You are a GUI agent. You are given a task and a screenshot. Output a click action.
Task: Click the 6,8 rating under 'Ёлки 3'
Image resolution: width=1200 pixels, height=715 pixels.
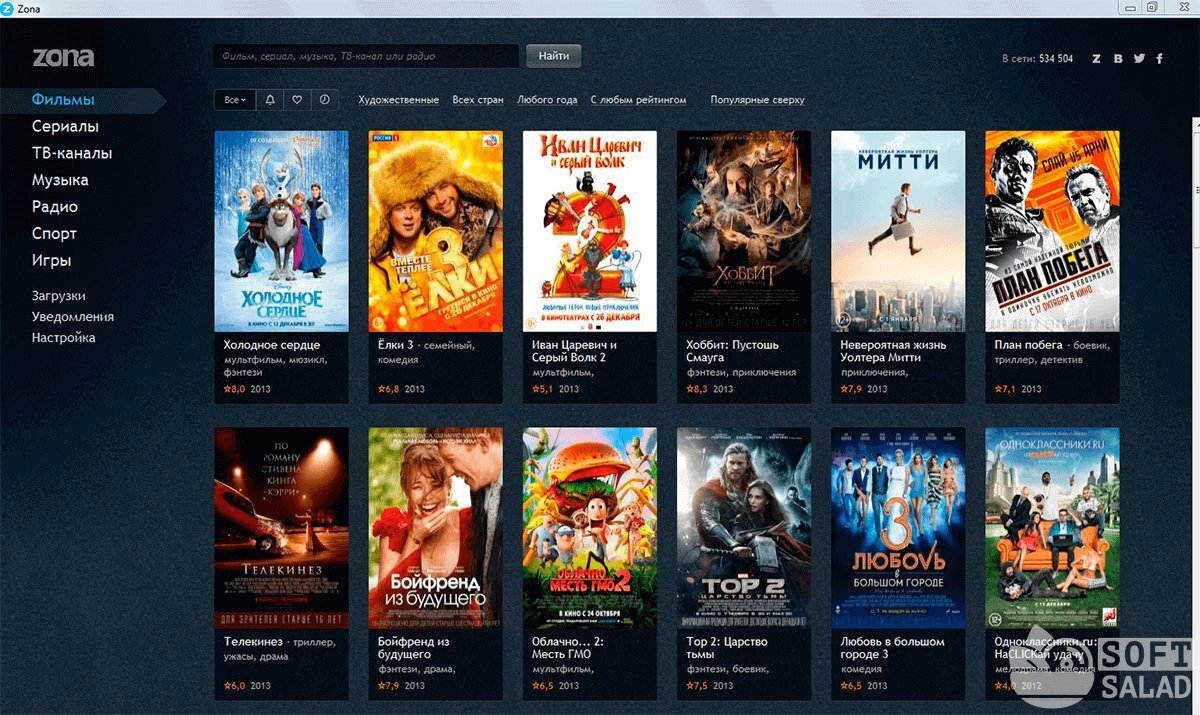(388, 389)
